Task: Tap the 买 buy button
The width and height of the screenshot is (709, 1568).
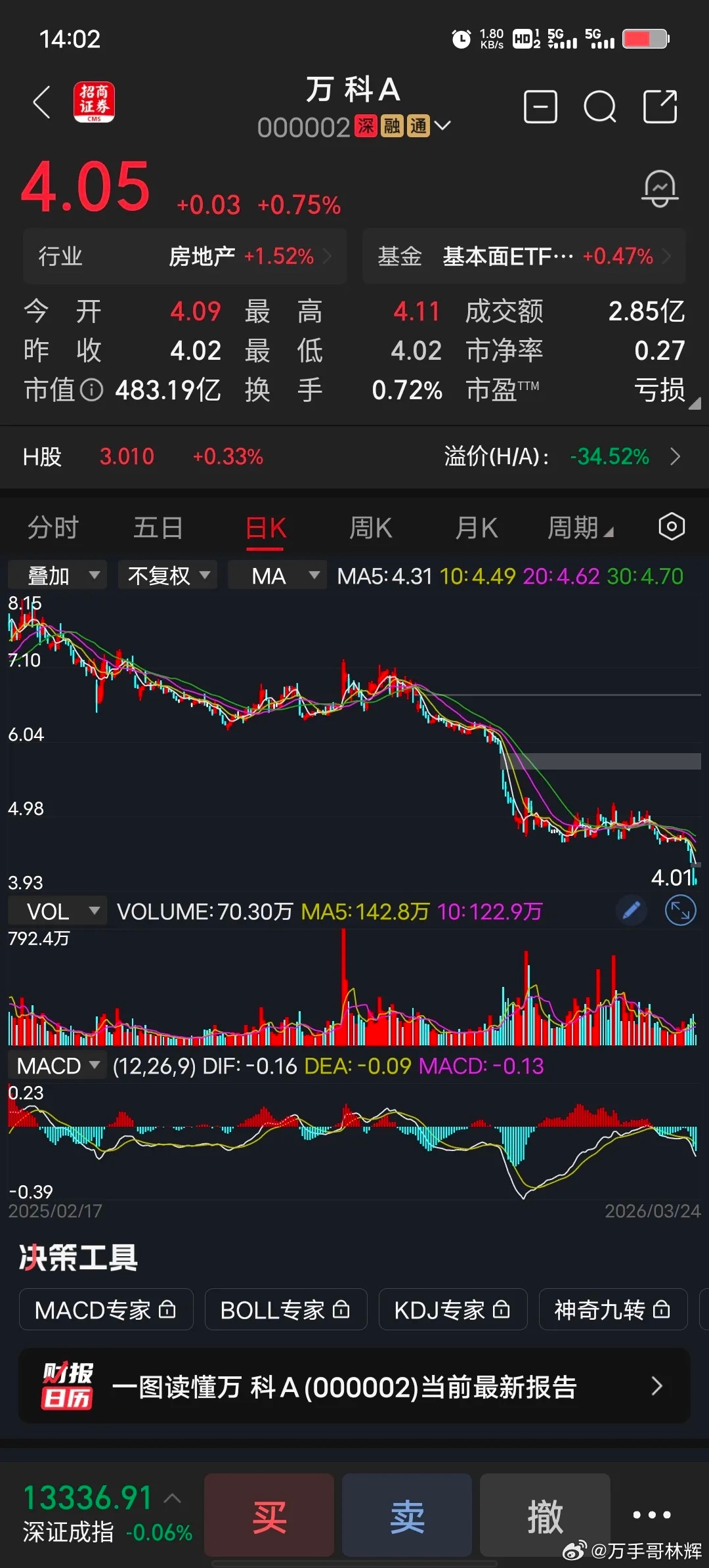Action: click(x=269, y=1515)
